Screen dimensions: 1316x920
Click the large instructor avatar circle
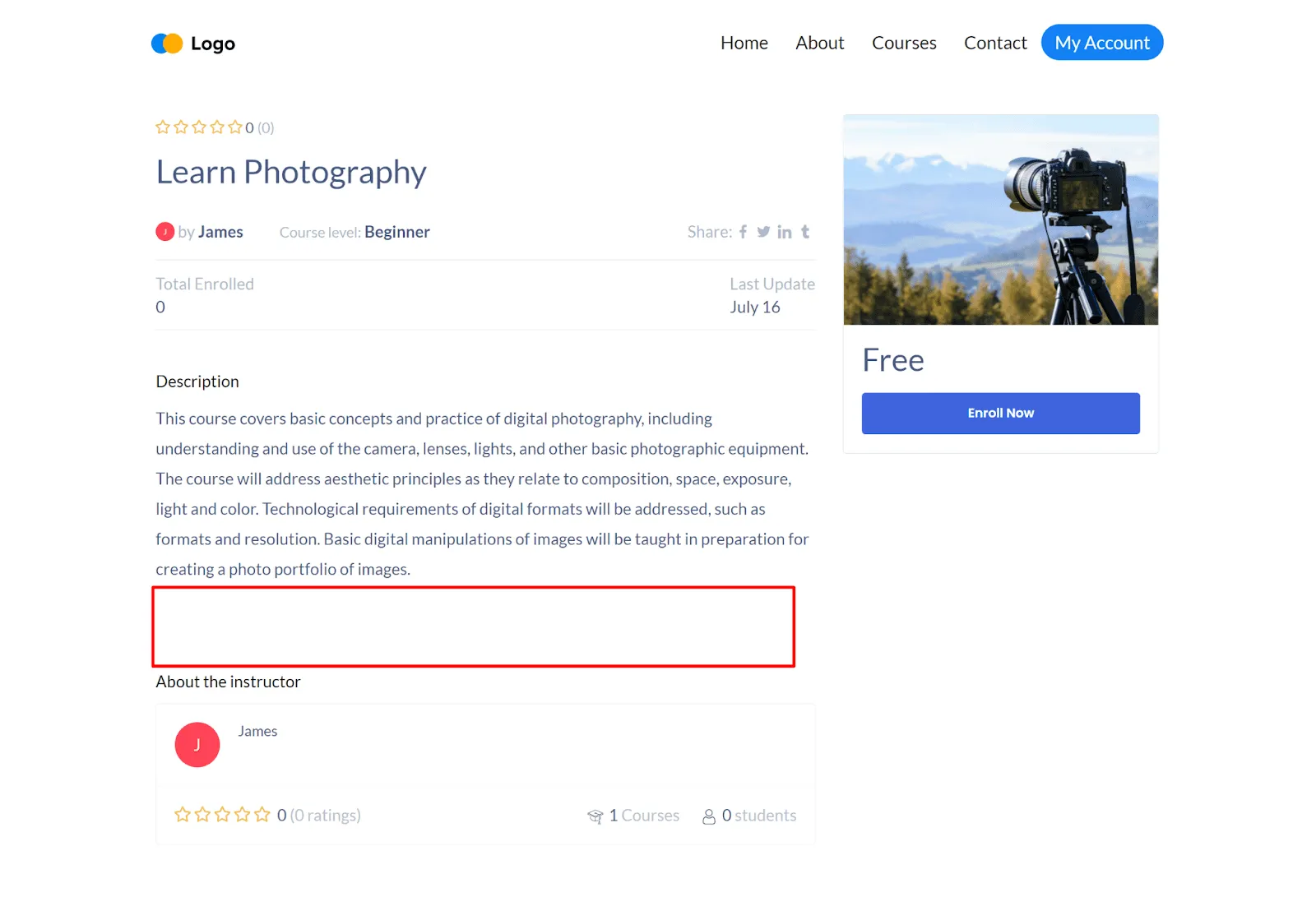(x=197, y=745)
